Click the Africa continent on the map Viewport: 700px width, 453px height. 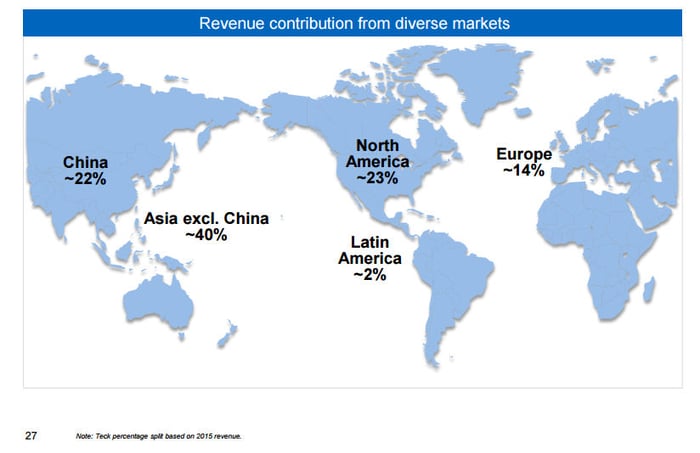(x=596, y=250)
